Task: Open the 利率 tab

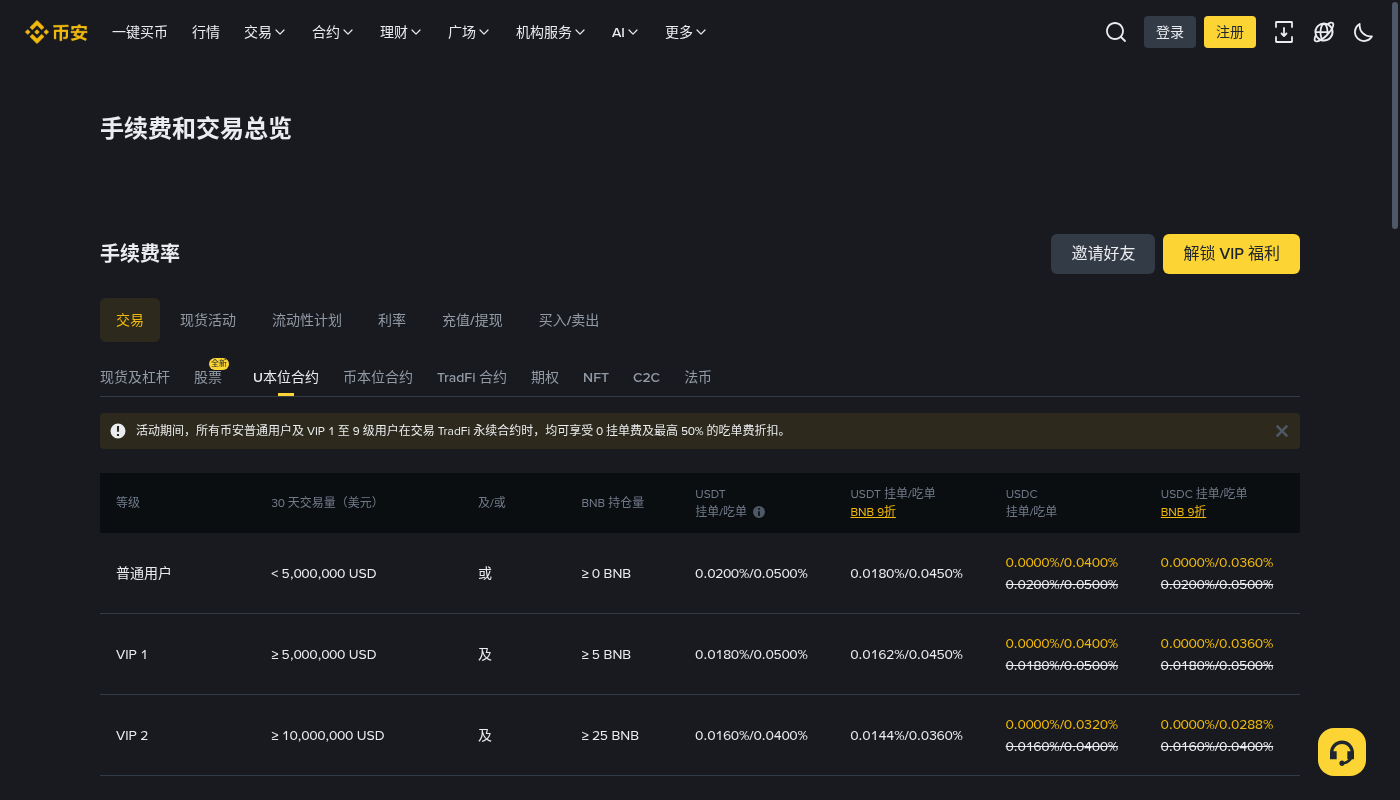Action: [392, 320]
